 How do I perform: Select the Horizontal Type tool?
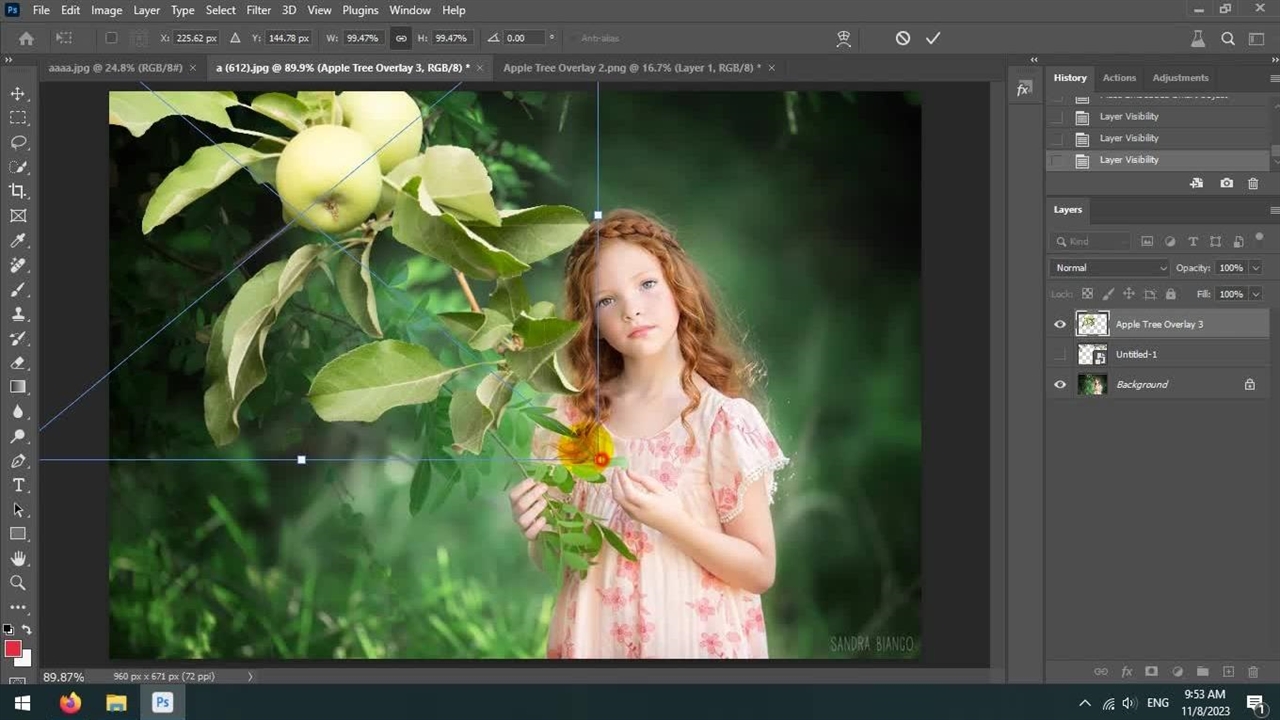click(18, 485)
